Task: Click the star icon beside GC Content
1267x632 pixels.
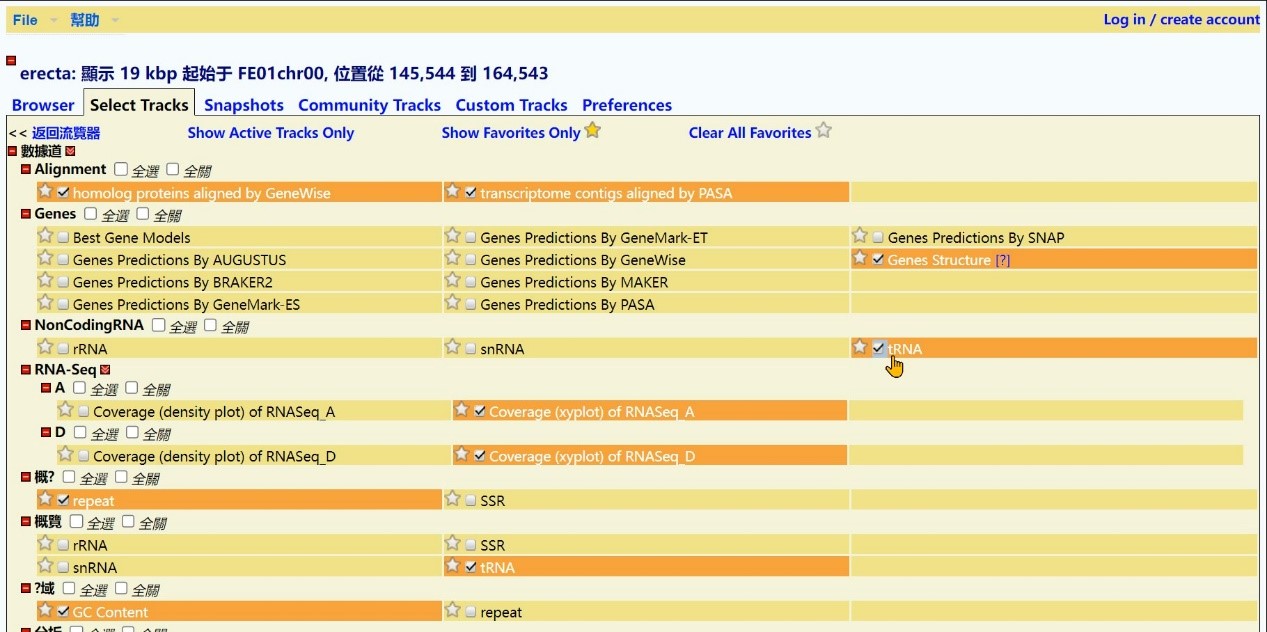Action: click(x=45, y=610)
